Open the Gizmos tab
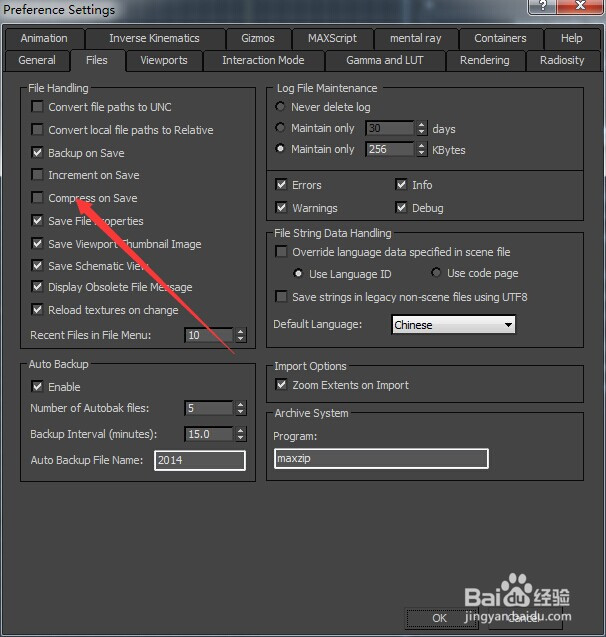 pos(258,39)
